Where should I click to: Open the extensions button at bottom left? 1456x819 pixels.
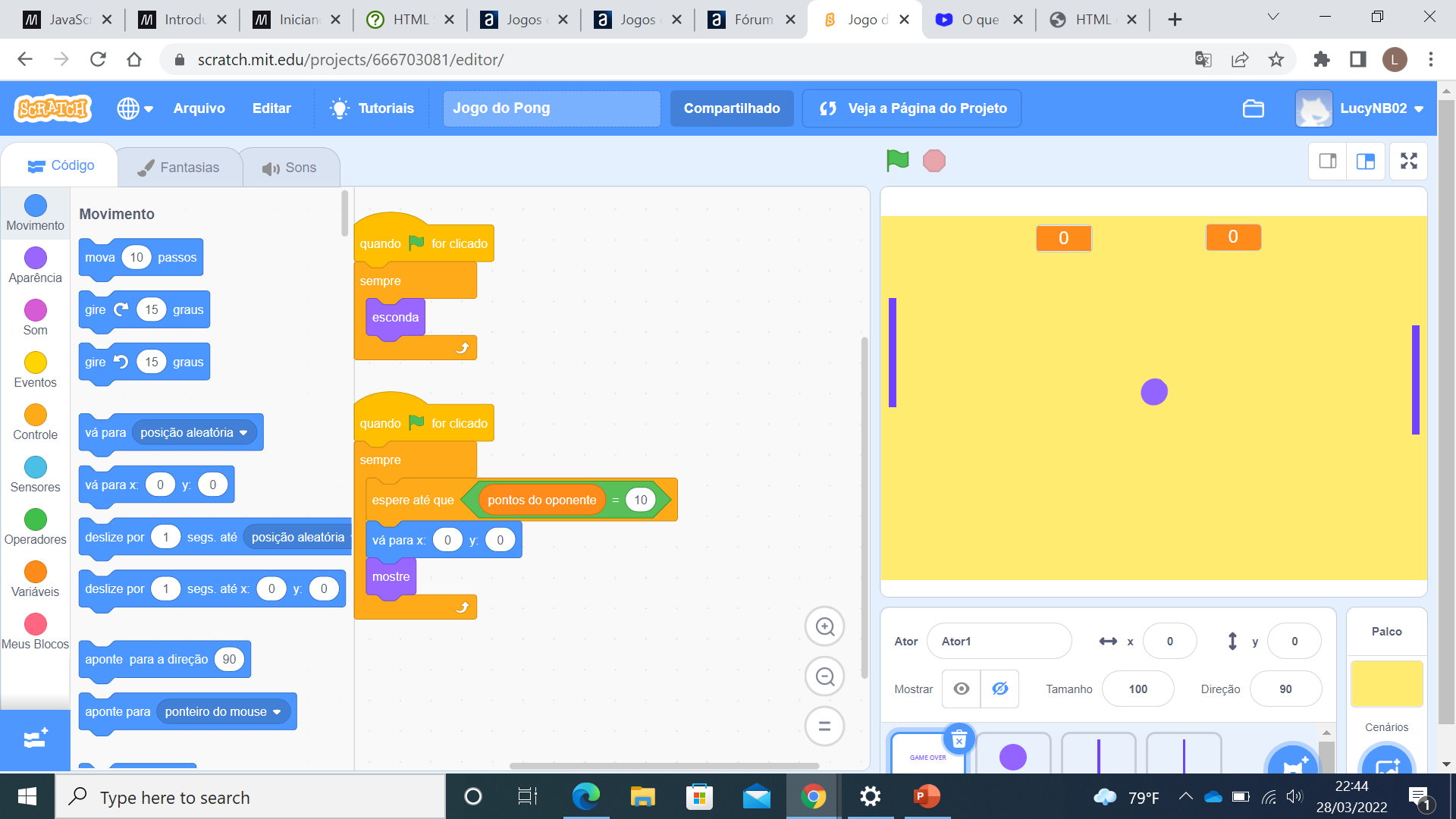[35, 740]
